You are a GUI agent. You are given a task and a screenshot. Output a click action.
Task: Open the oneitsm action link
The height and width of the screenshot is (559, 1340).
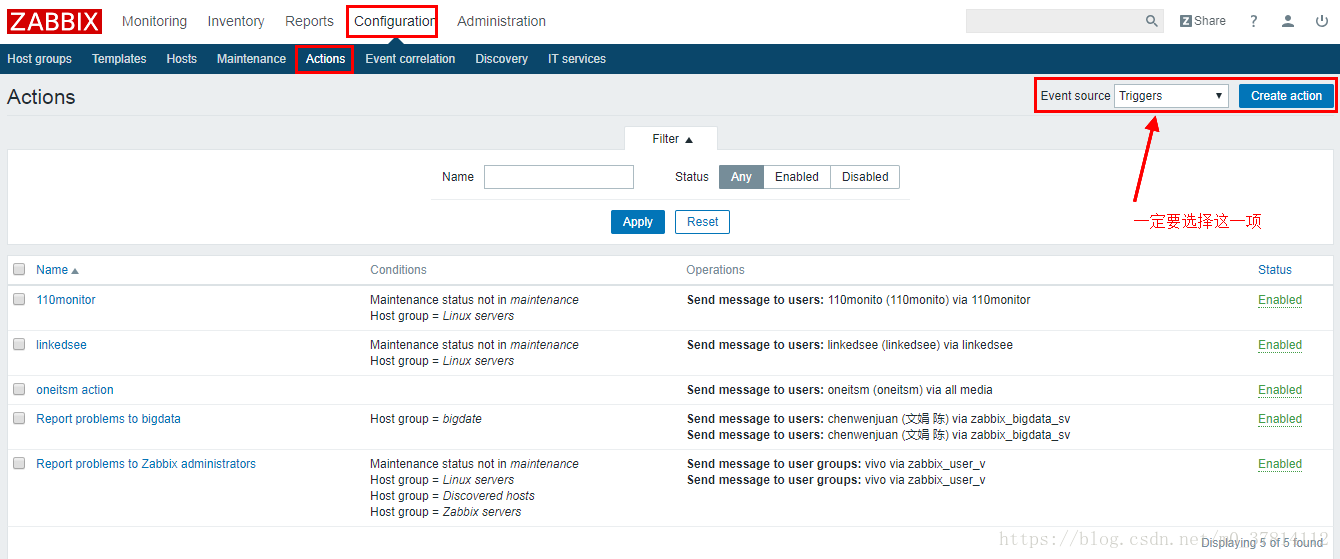click(x=75, y=390)
